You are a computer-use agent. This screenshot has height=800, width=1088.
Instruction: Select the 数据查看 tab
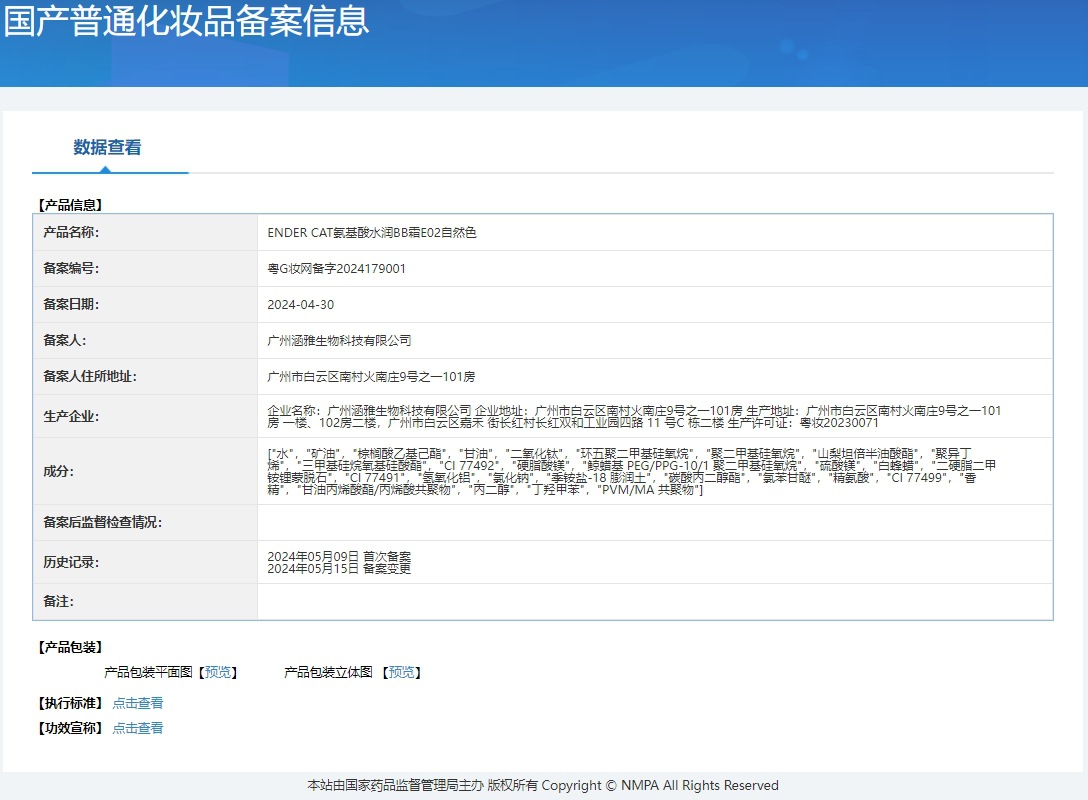click(x=108, y=147)
